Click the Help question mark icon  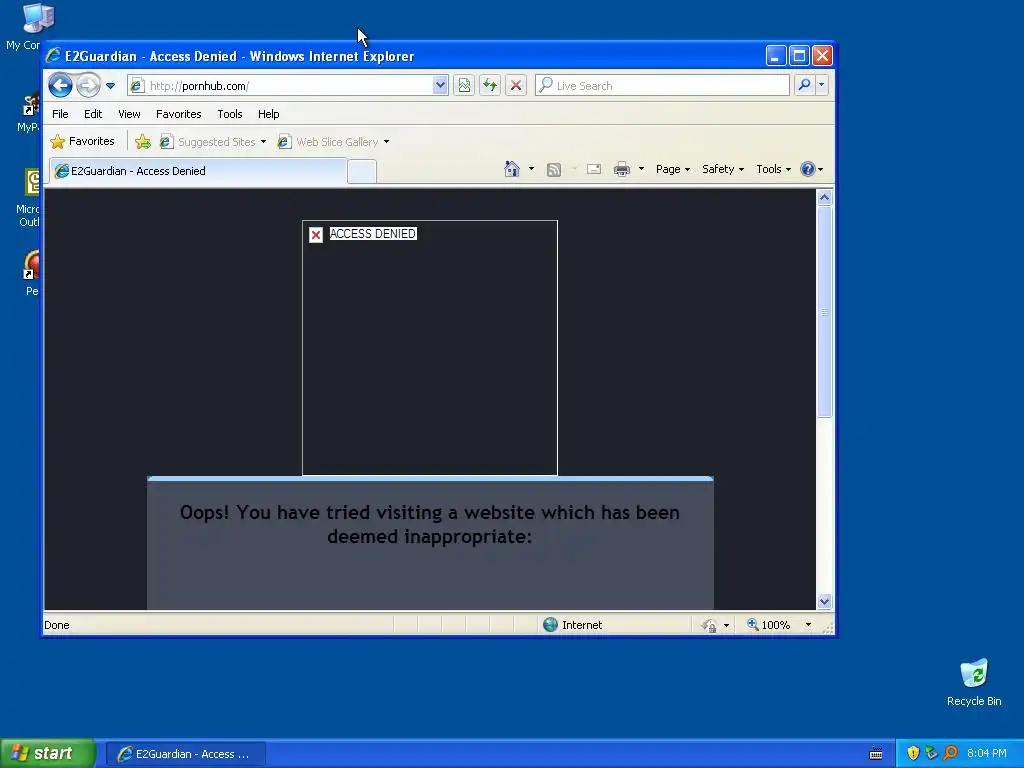(x=808, y=169)
